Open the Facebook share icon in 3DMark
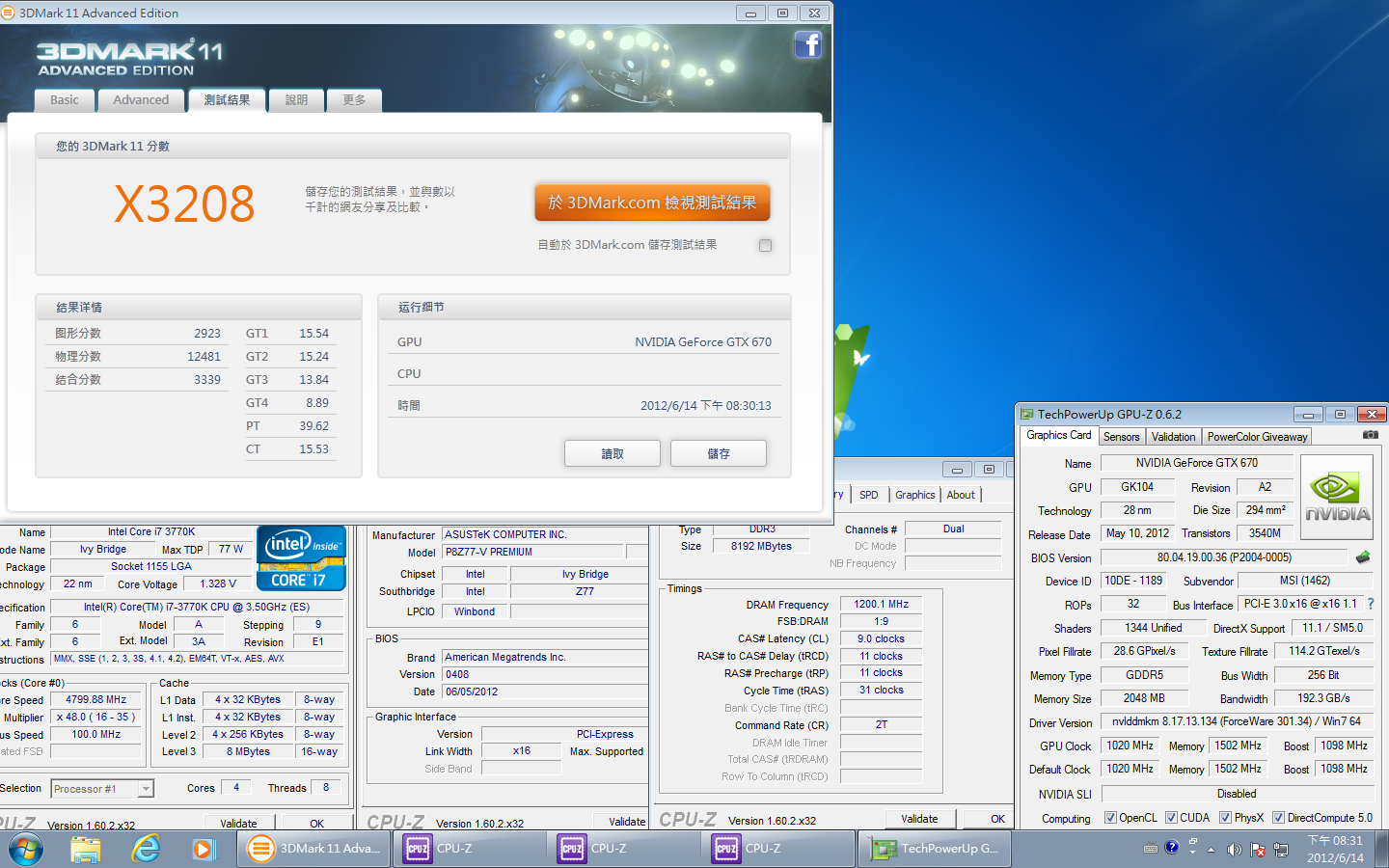 click(808, 44)
